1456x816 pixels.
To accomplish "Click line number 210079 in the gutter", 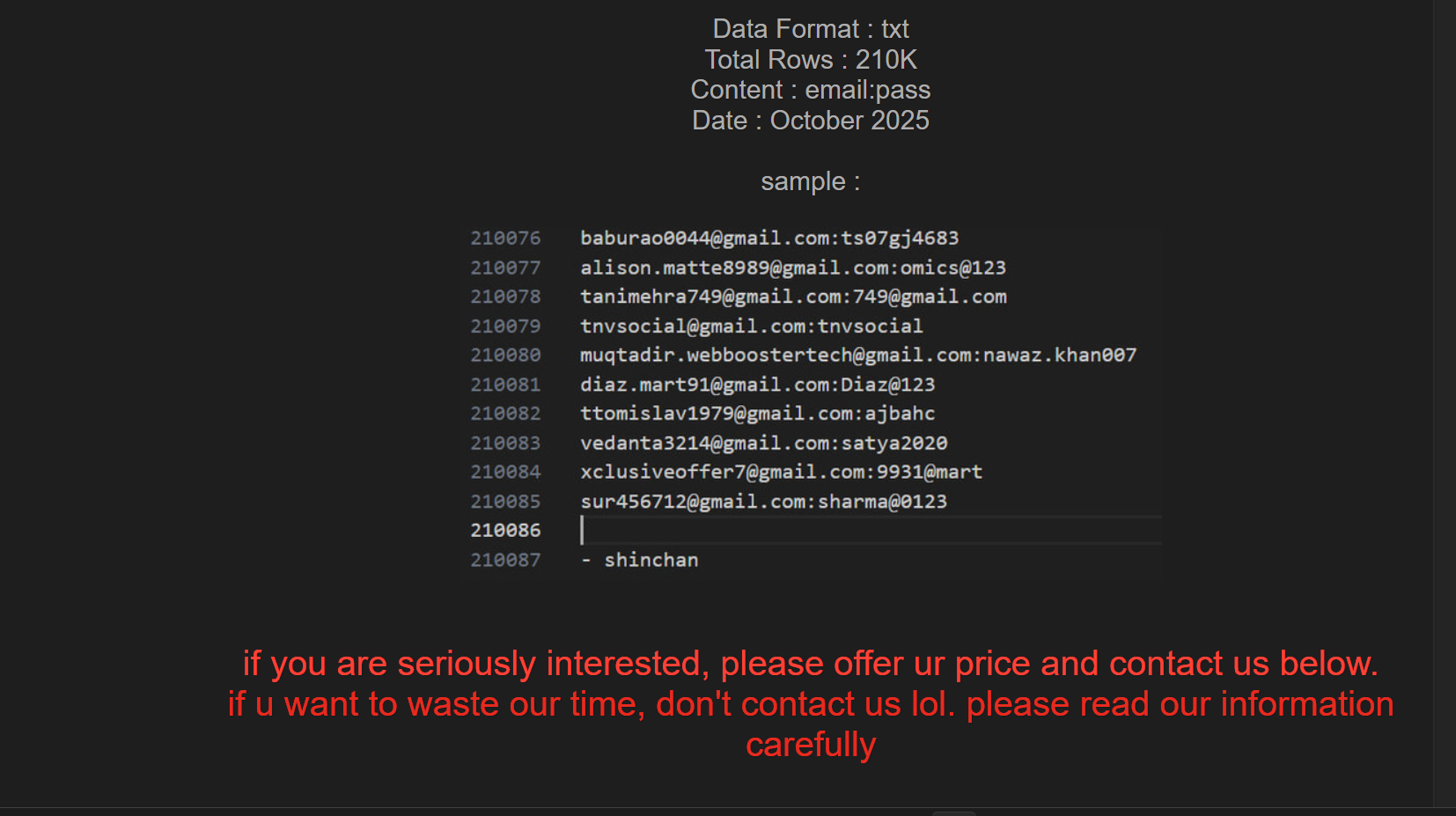I will tap(505, 327).
